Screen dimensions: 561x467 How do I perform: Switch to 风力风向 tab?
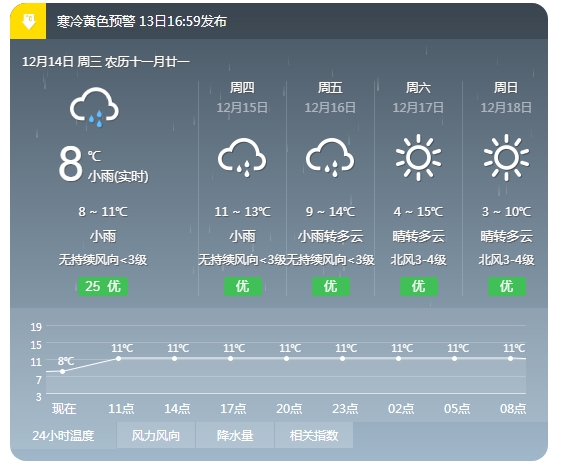156,435
